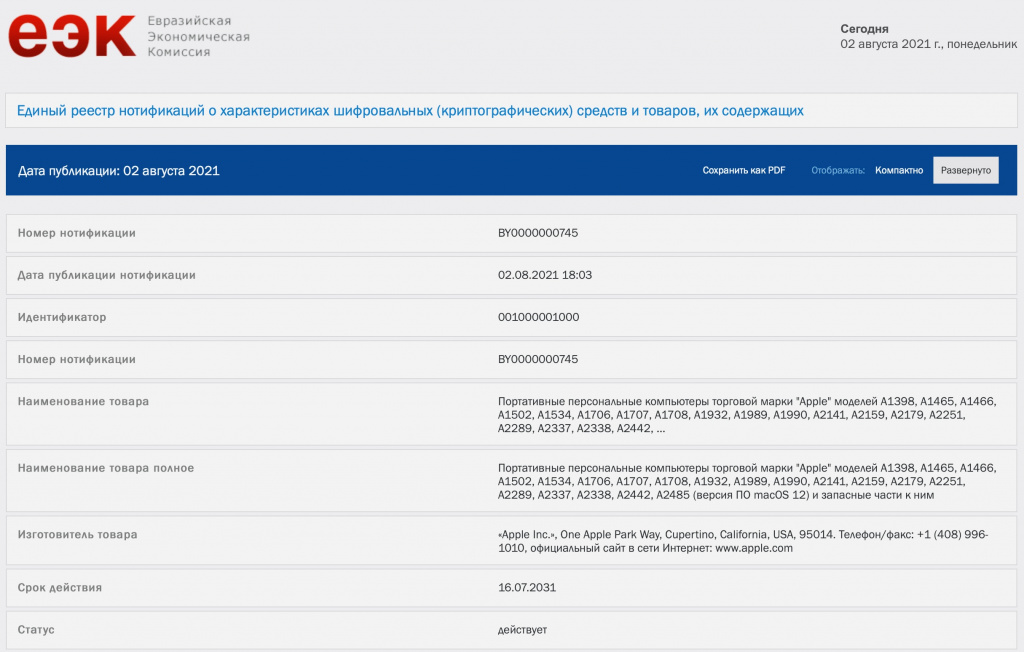Select the Развернуто display mode

pyautogui.click(x=965, y=171)
